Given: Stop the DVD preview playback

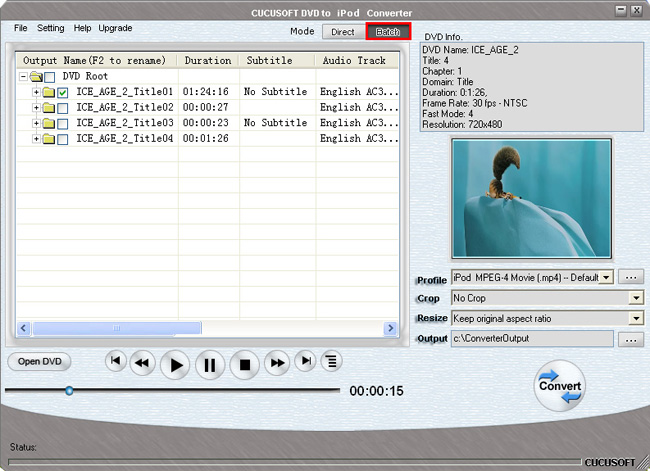Looking at the screenshot, I should coord(245,365).
